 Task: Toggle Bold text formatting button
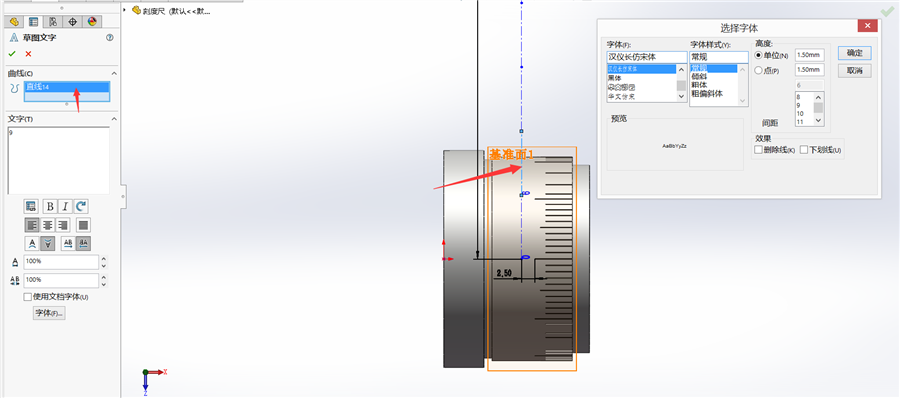pos(50,206)
